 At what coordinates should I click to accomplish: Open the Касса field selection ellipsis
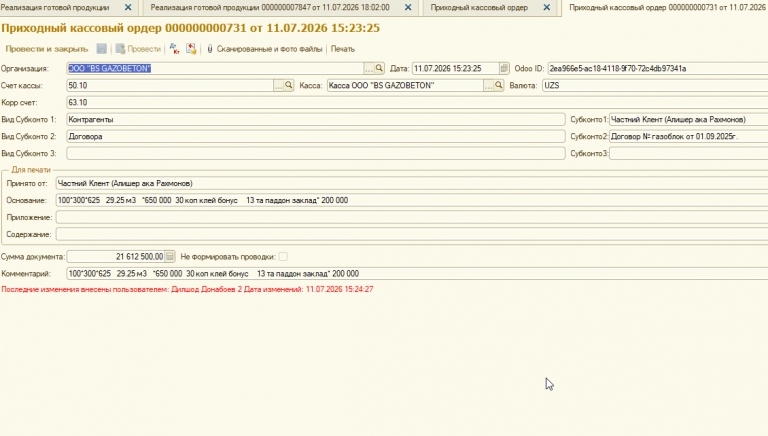(488, 85)
